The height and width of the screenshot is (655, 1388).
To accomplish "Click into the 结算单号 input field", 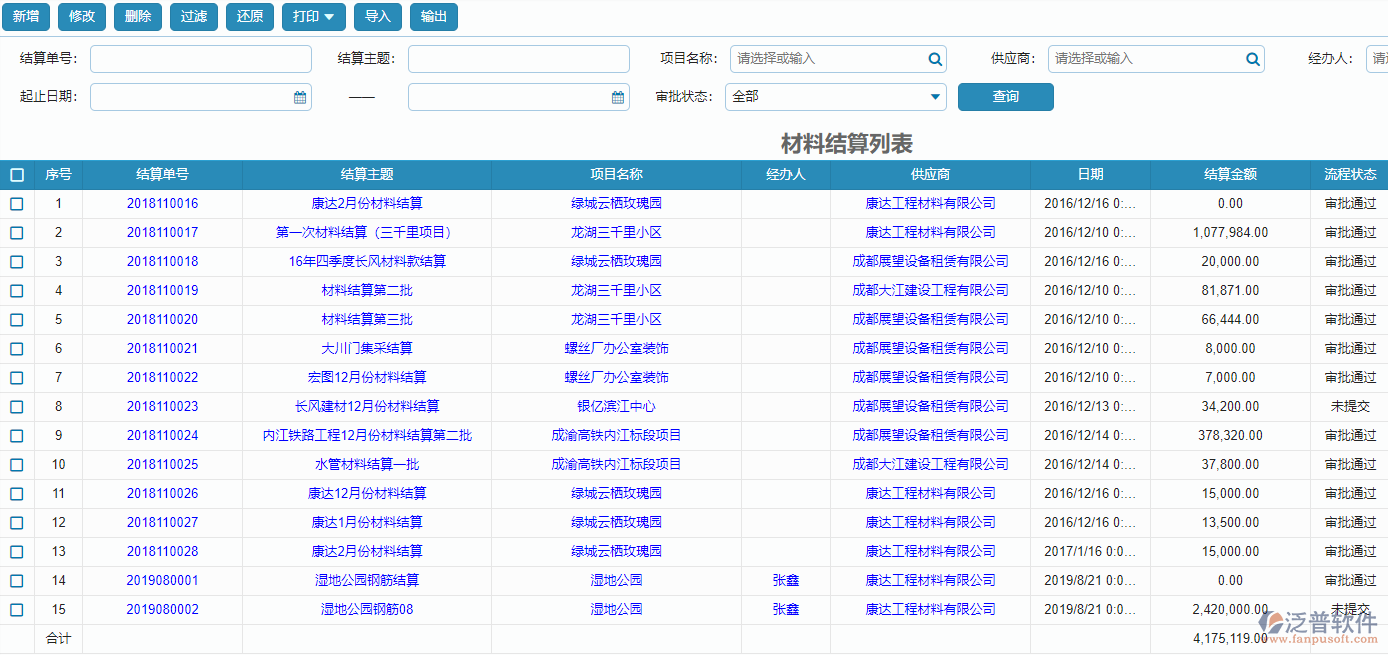I will click(200, 59).
